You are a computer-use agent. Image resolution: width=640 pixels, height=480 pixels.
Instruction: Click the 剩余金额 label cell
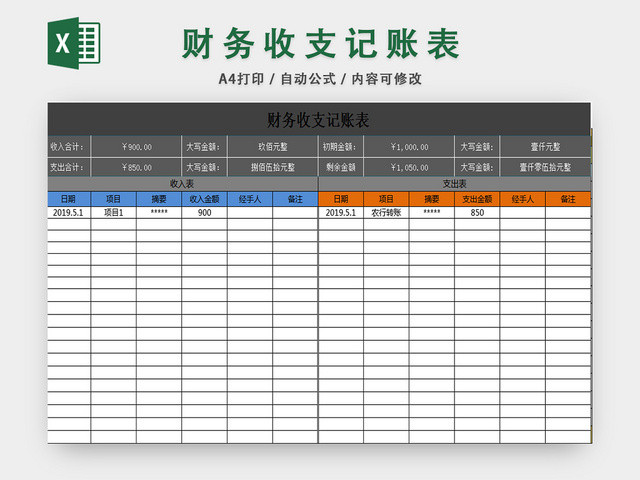coord(341,167)
